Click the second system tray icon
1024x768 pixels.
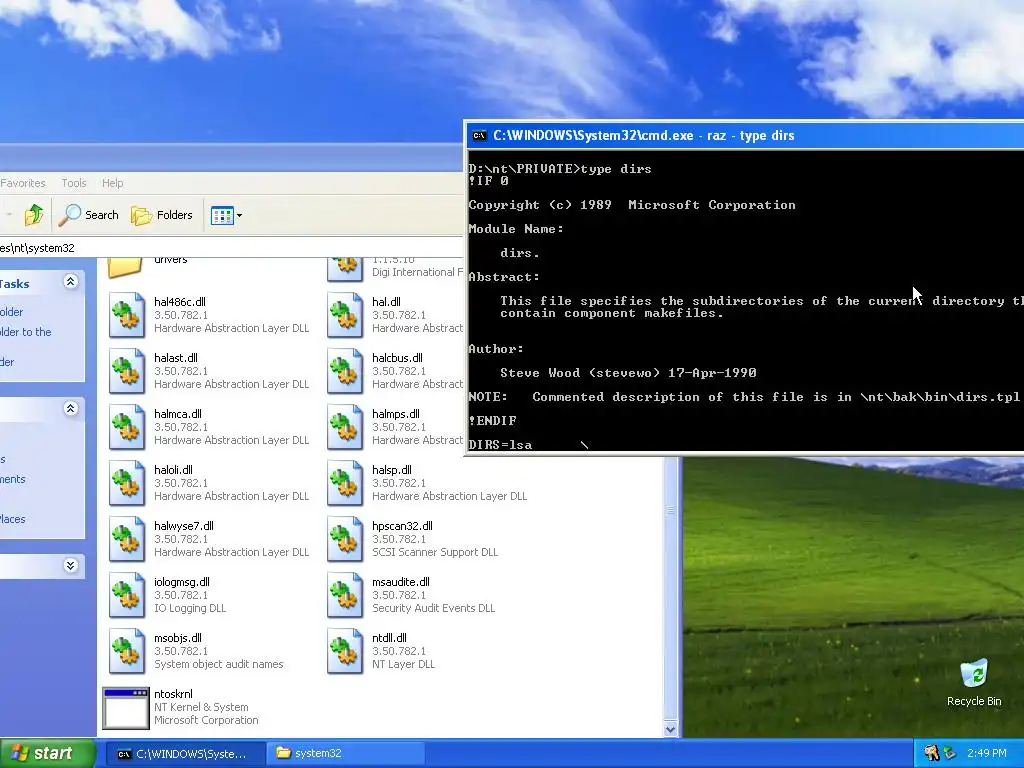click(x=949, y=754)
